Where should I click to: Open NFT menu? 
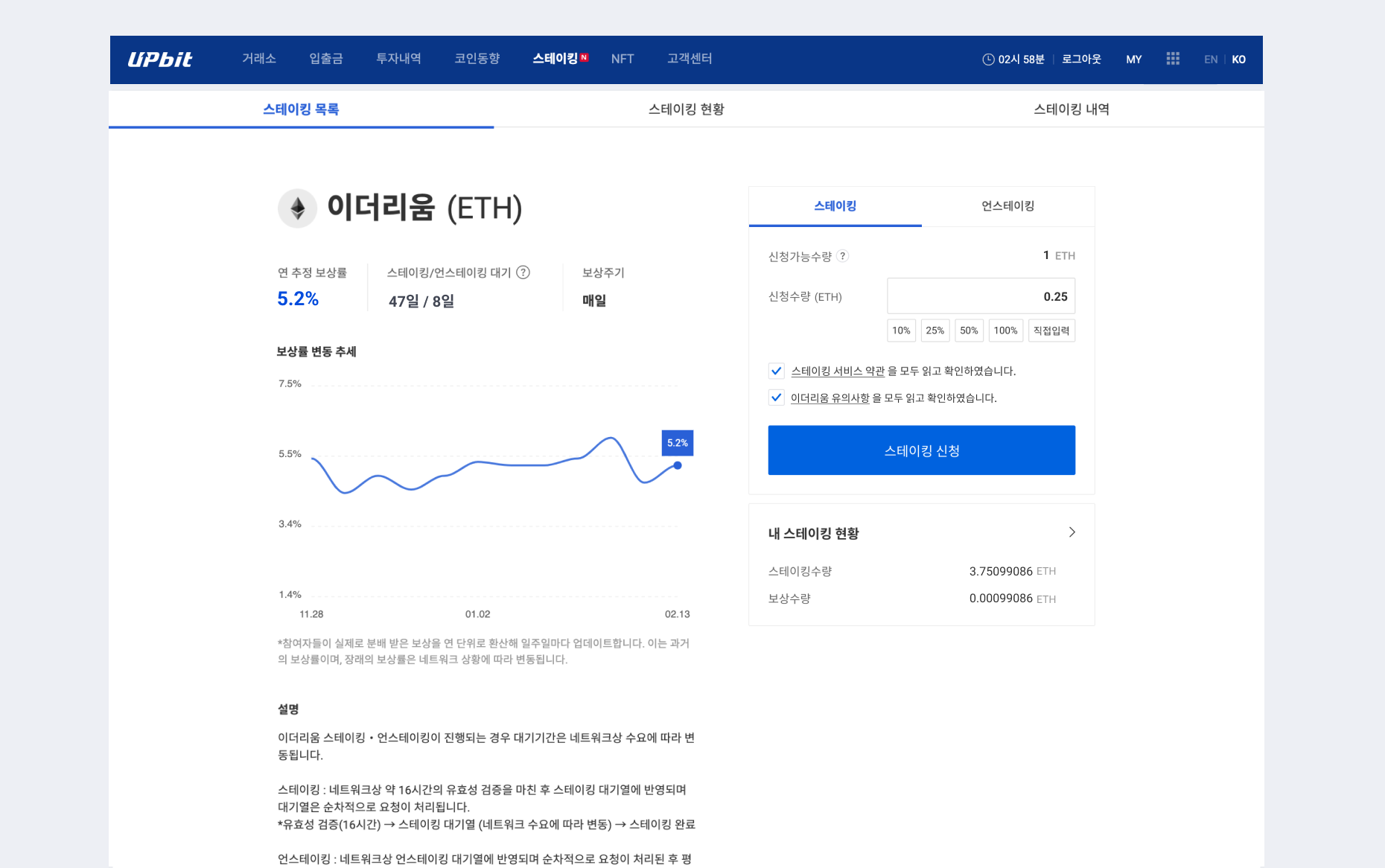click(x=623, y=59)
